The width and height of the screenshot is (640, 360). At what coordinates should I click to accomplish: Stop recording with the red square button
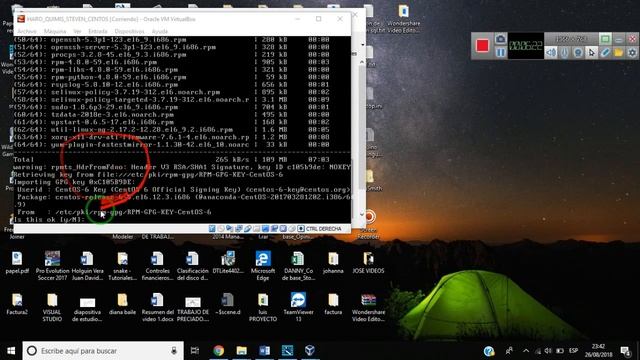482,45
